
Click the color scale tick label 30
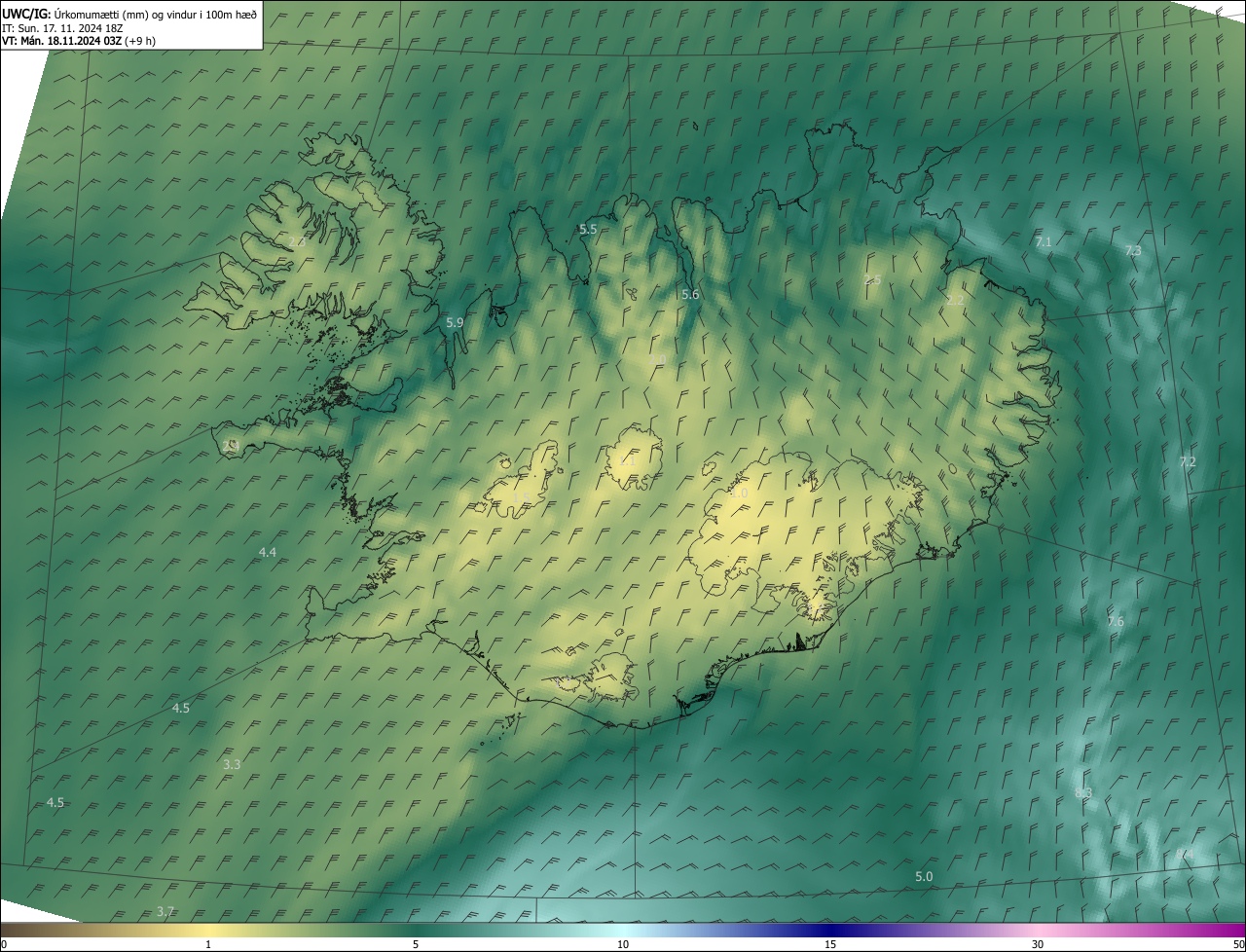pyautogui.click(x=1038, y=944)
